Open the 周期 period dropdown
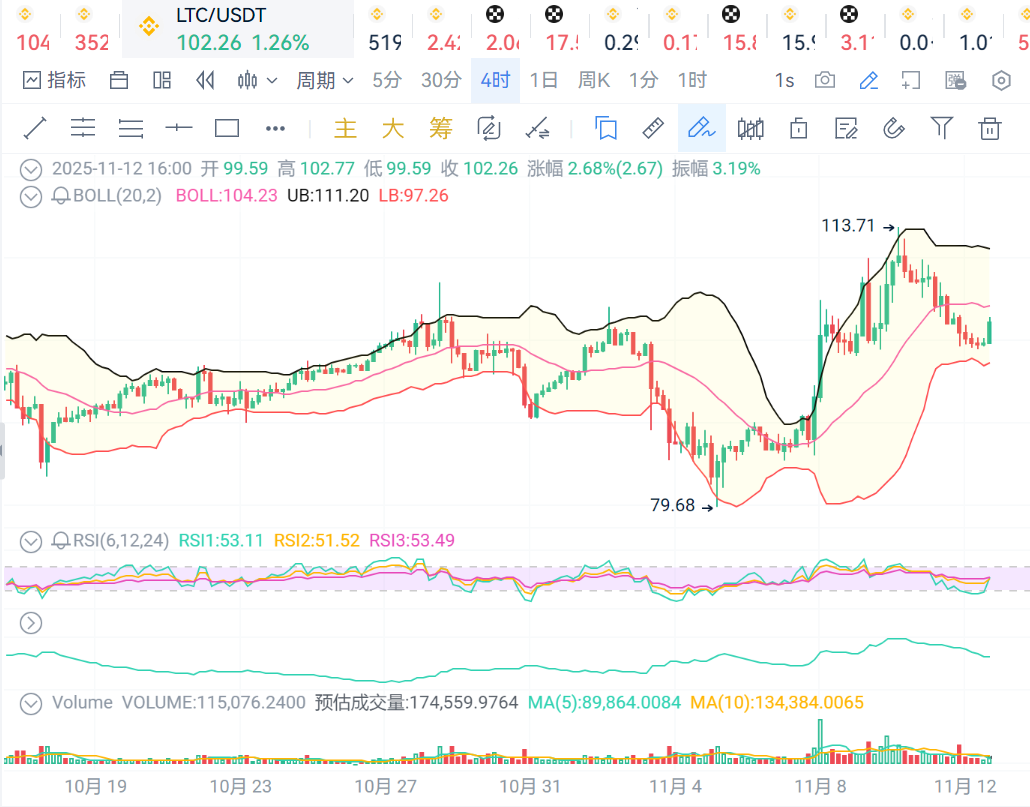This screenshot has width=1030, height=807. [x=324, y=81]
